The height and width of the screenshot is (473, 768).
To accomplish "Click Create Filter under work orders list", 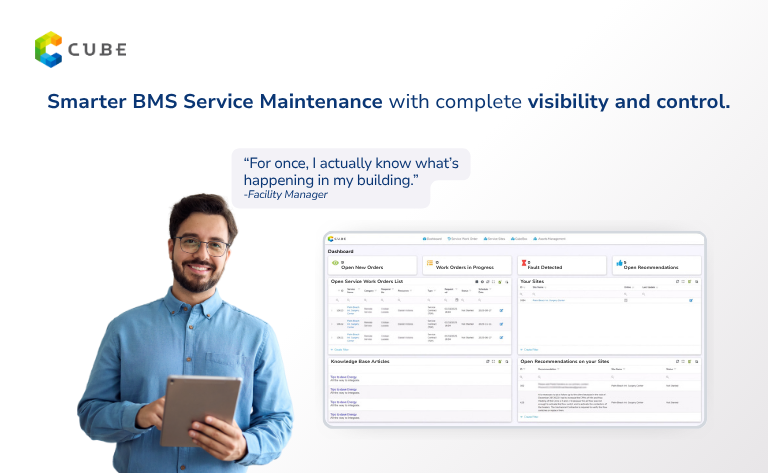I will click(x=341, y=349).
